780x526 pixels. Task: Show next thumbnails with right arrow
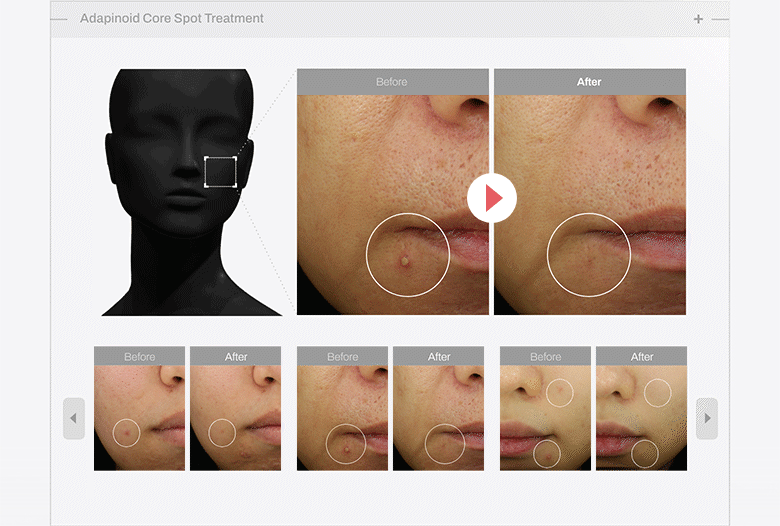(707, 419)
